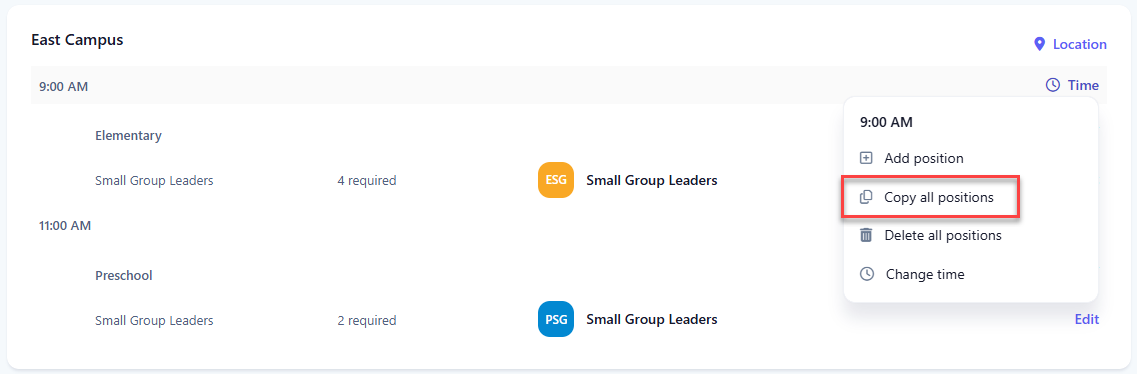
Task: Click the clock icon for Change time
Action: 867,275
